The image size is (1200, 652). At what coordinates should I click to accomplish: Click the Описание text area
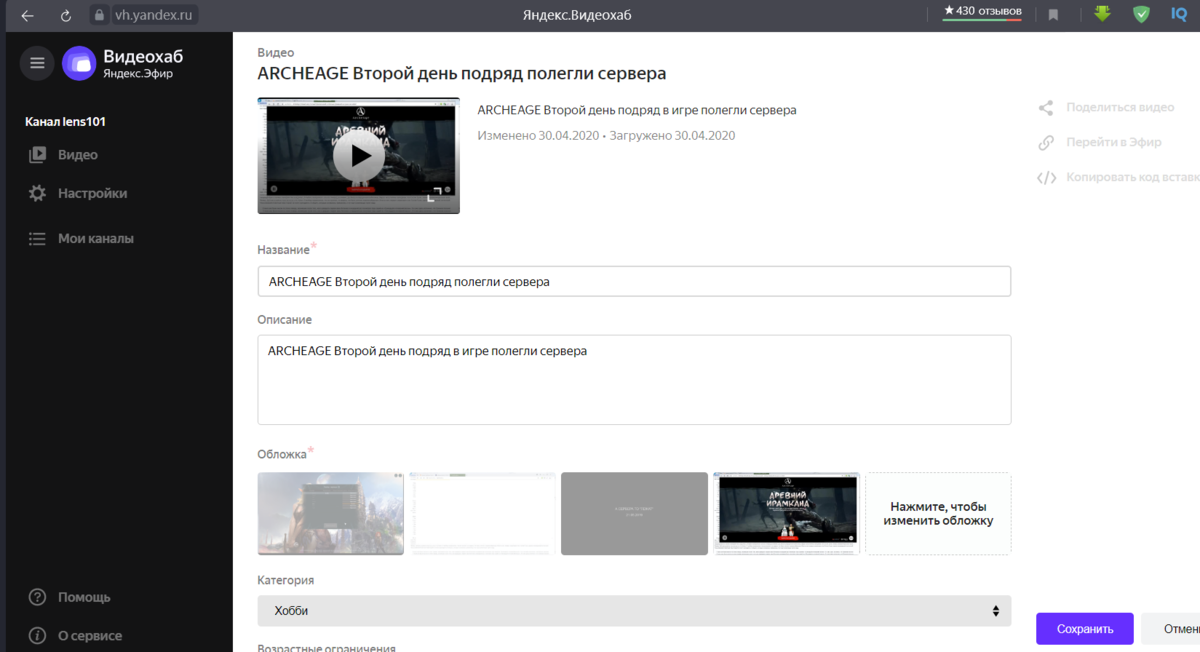(634, 379)
